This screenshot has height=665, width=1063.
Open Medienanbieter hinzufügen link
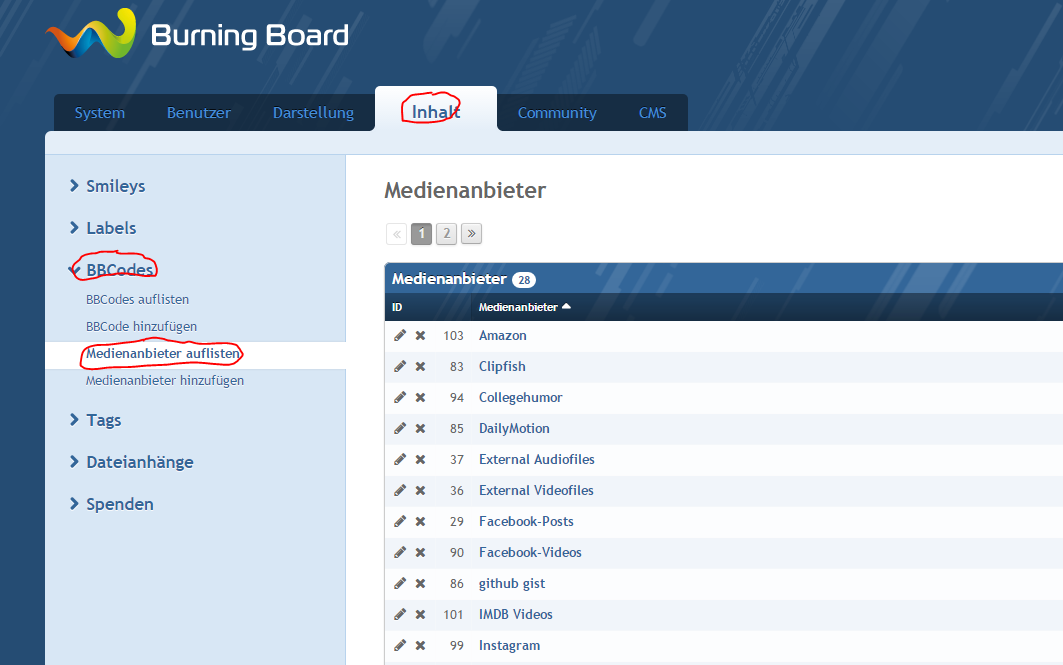click(165, 381)
